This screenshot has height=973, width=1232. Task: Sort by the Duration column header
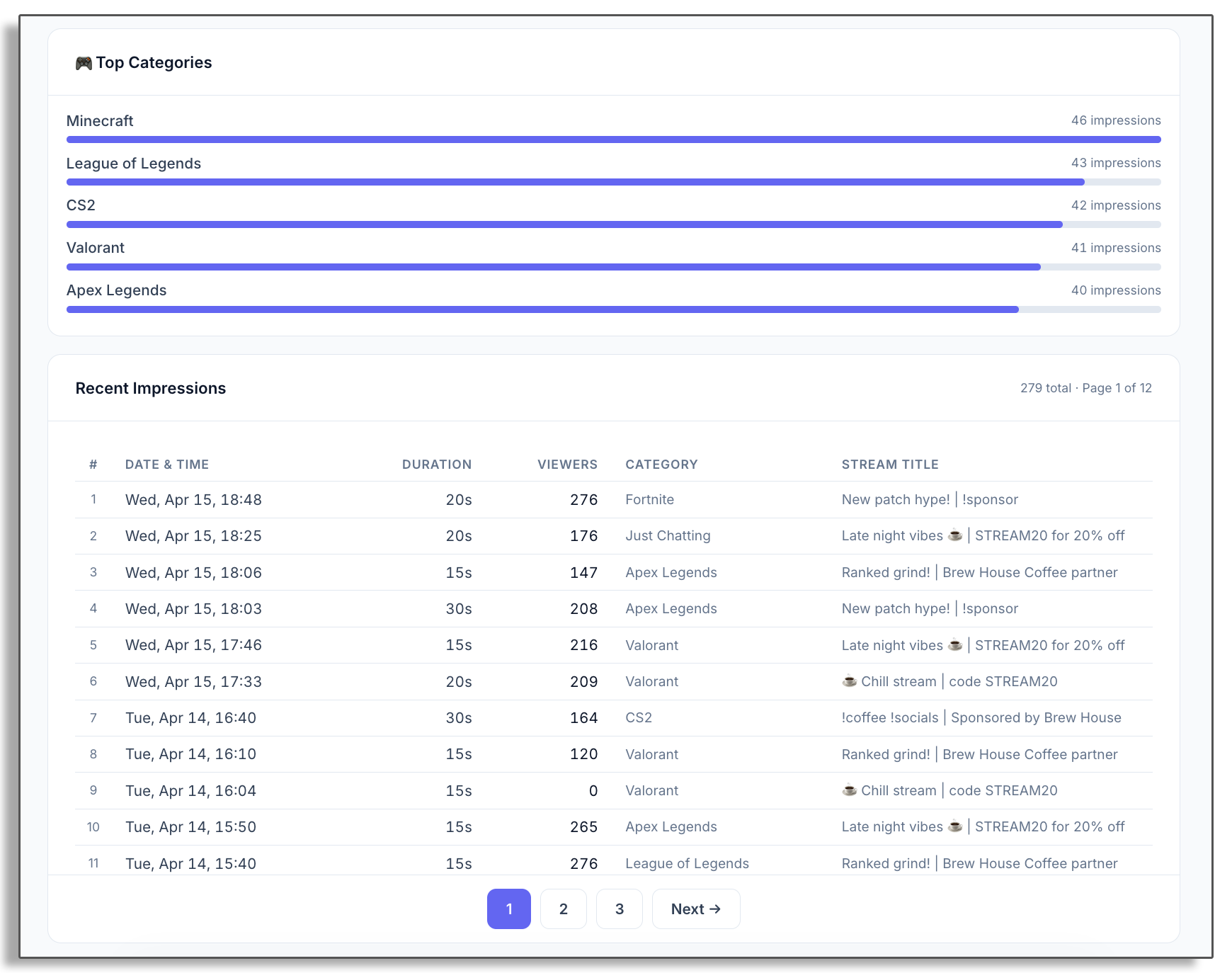(436, 465)
